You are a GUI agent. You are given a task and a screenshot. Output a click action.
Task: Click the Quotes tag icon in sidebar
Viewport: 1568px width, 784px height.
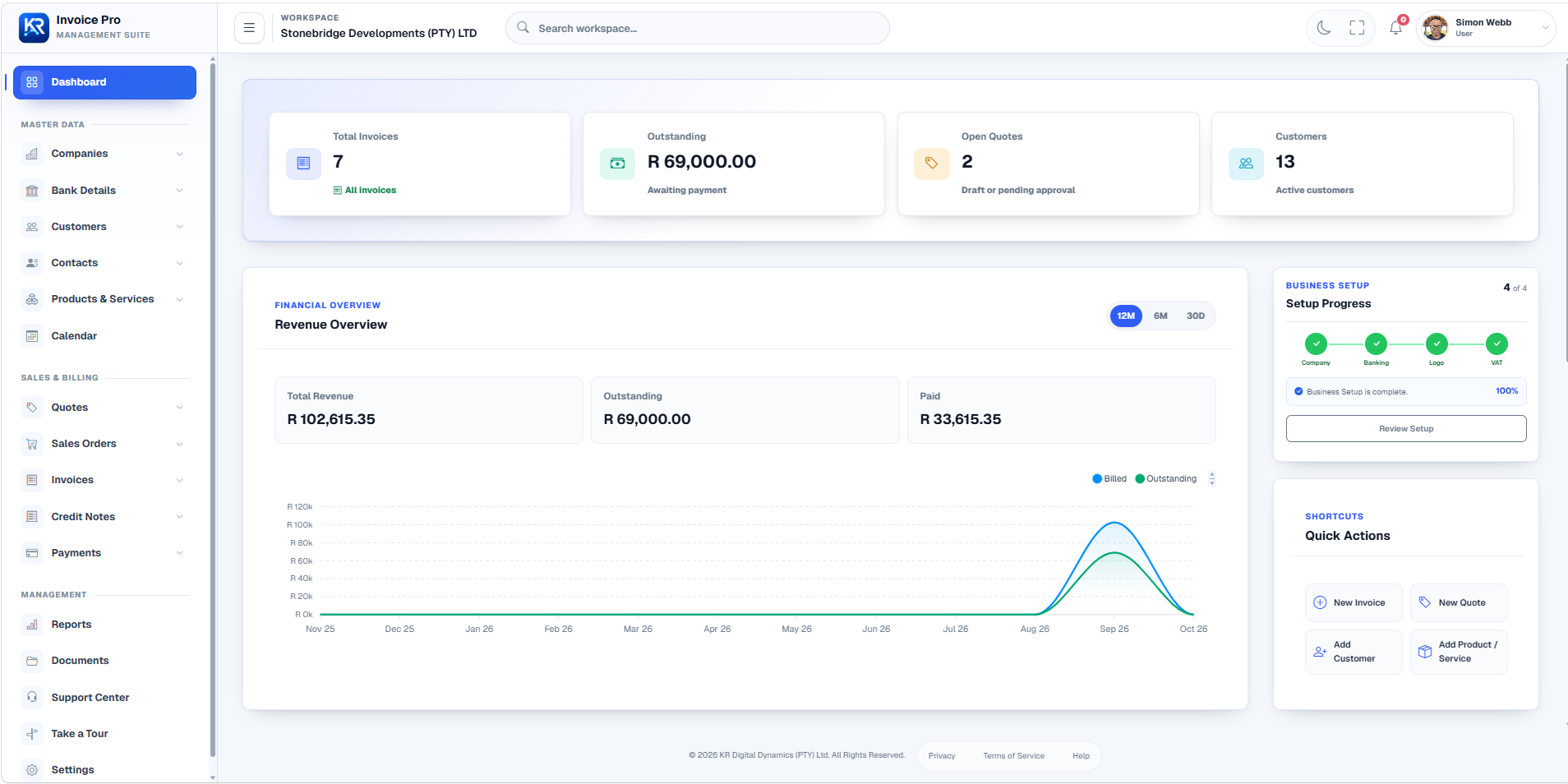[32, 408]
